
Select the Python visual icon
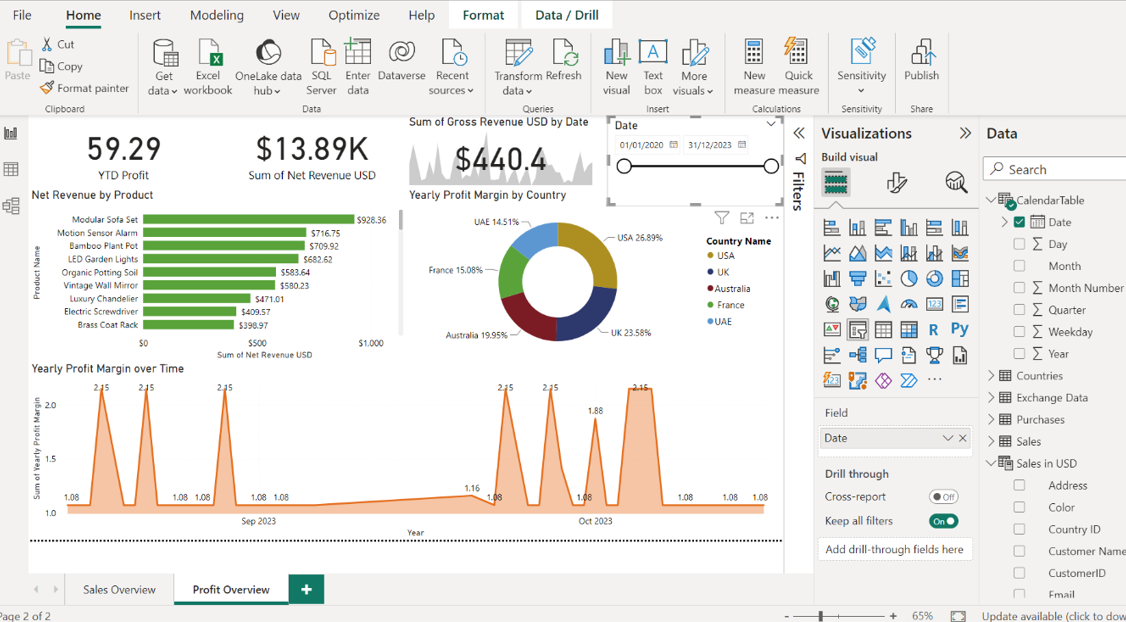[x=959, y=329]
